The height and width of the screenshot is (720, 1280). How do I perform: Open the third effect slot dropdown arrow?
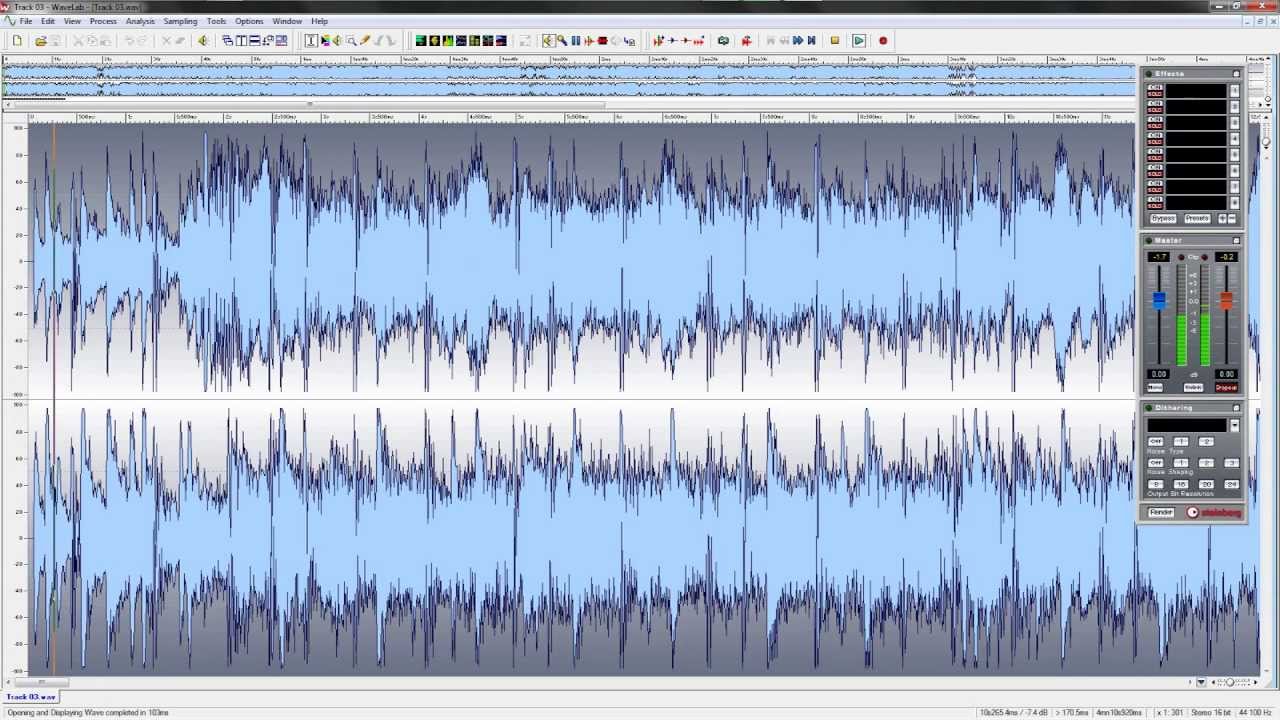[1234, 123]
